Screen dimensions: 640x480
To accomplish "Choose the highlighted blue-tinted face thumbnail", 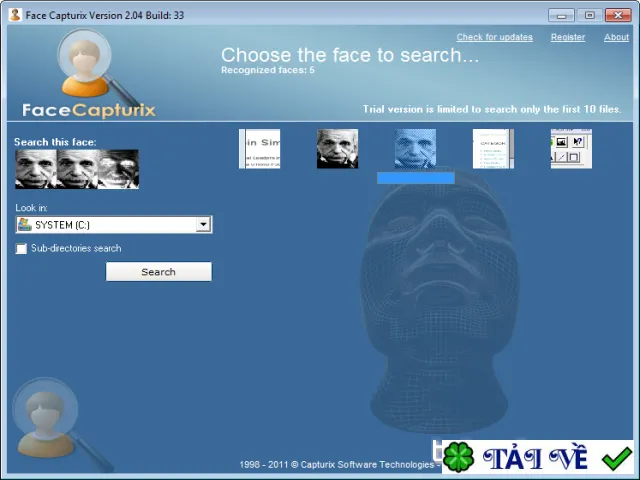I will coord(416,149).
